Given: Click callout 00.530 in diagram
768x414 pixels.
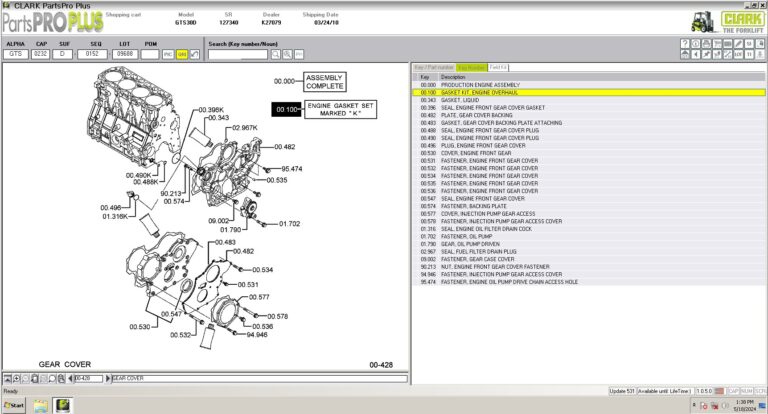Looking at the screenshot, I should [x=140, y=326].
